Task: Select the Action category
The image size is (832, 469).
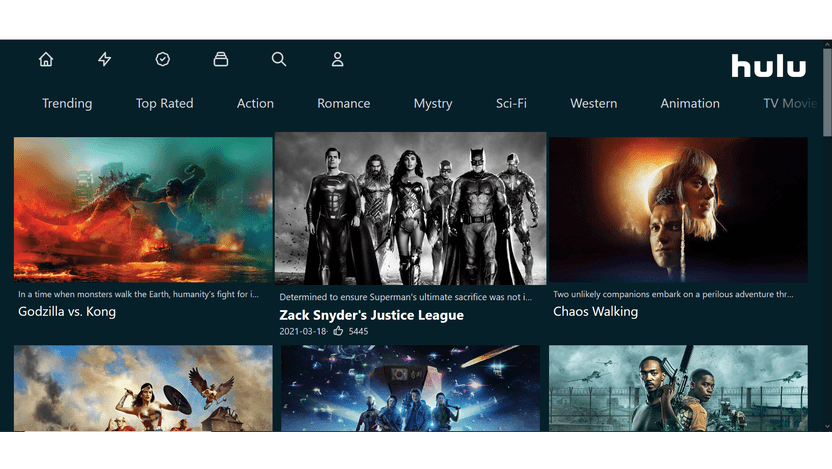Action: (255, 103)
